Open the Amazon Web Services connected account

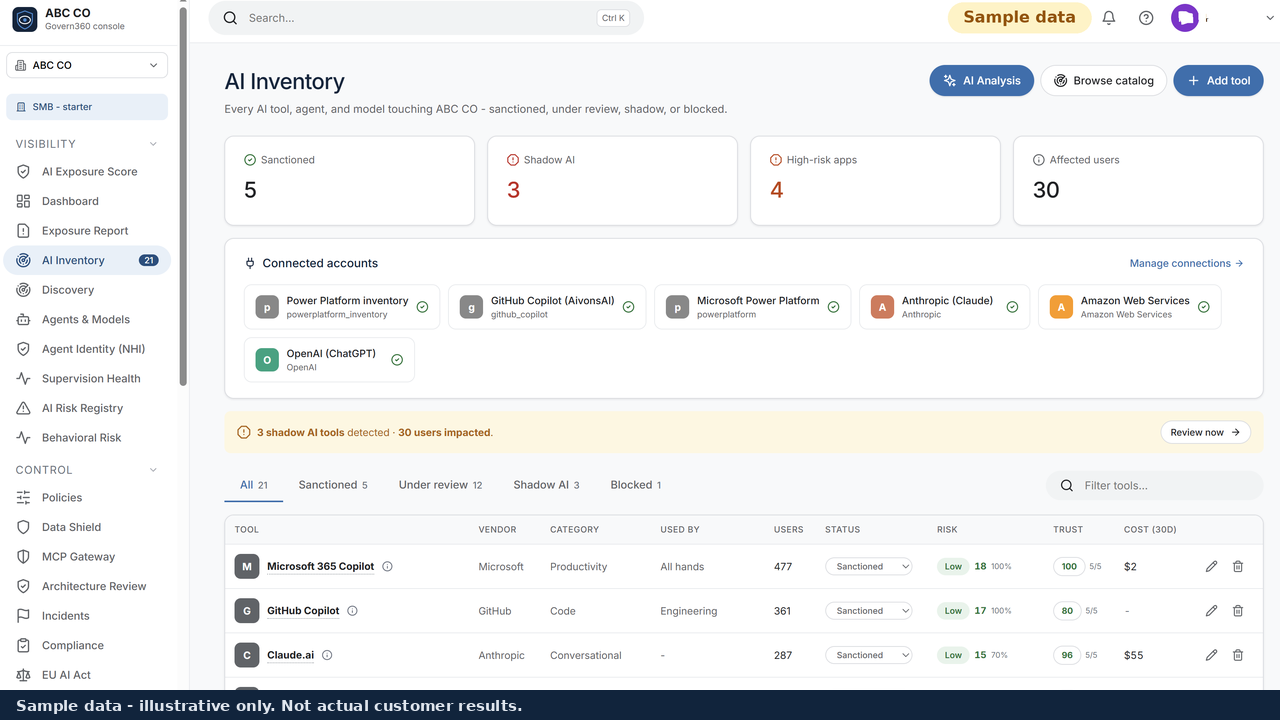click(x=1129, y=307)
